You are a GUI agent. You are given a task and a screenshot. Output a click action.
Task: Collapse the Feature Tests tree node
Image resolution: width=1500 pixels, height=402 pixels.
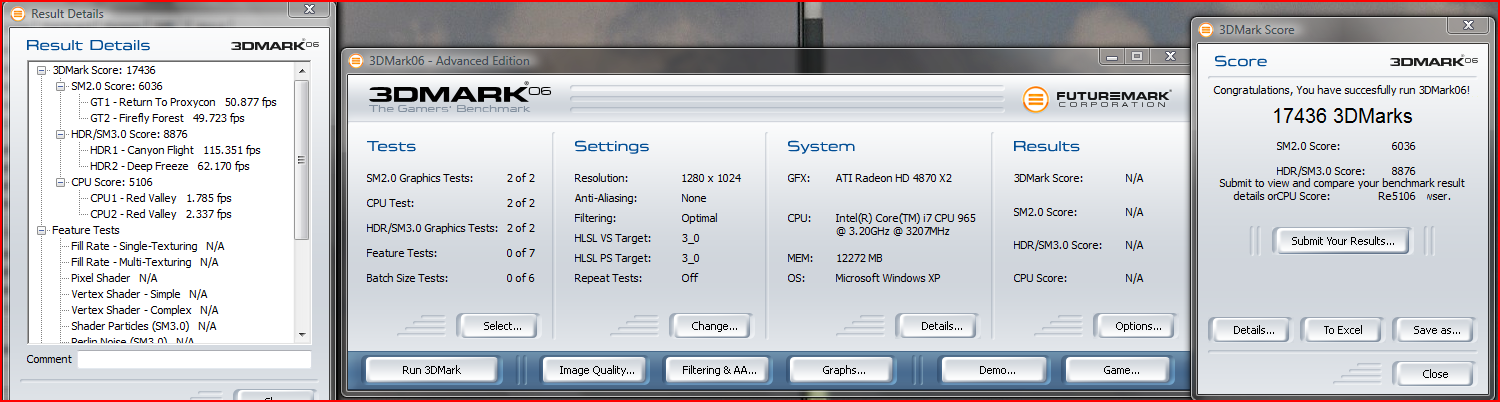tap(41, 230)
